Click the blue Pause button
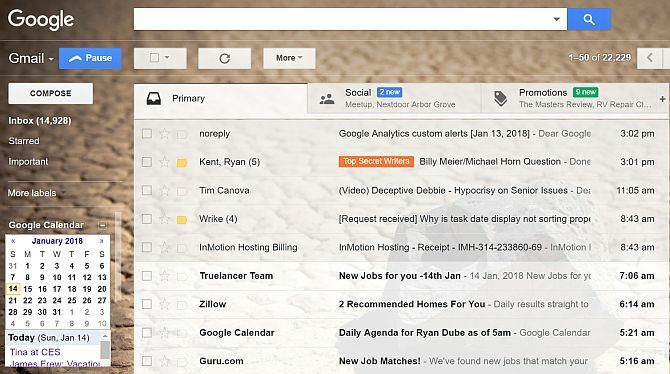 pos(90,58)
